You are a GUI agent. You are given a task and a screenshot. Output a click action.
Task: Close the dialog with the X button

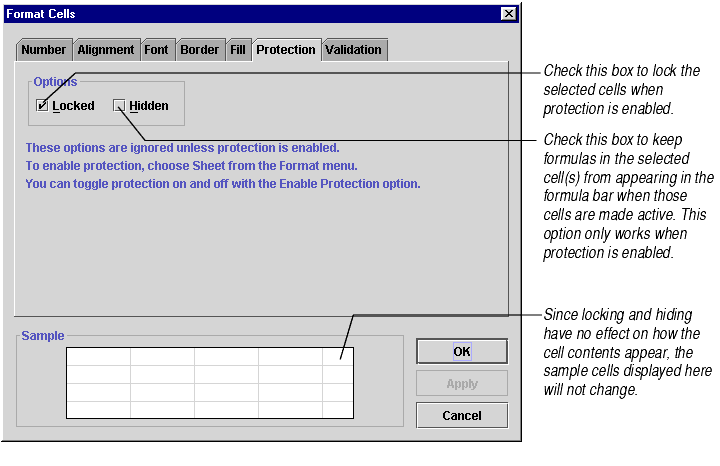(x=508, y=13)
